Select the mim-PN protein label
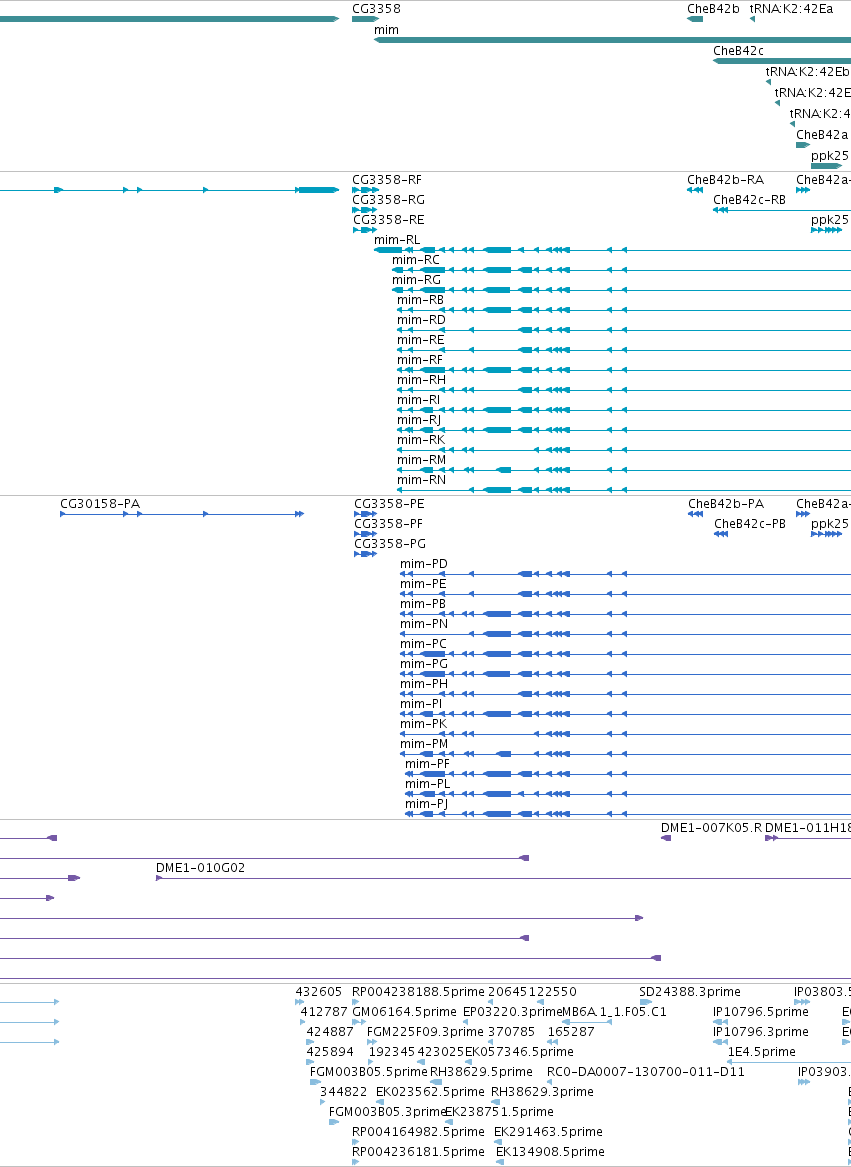This screenshot has width=851, height=1167. [x=424, y=624]
